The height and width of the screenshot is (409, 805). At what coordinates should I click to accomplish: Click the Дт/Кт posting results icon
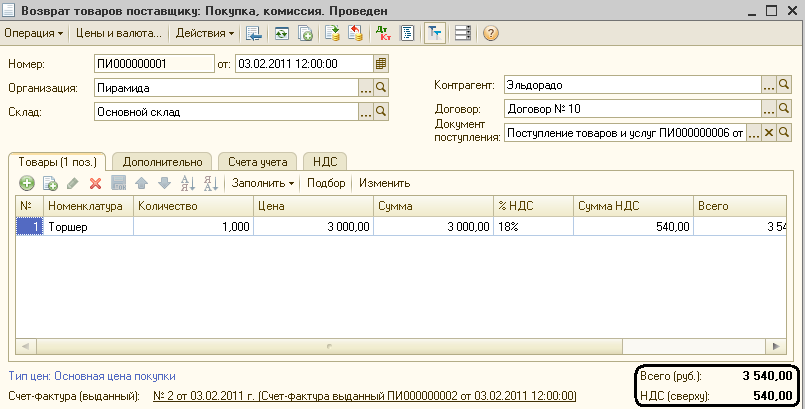pos(383,33)
